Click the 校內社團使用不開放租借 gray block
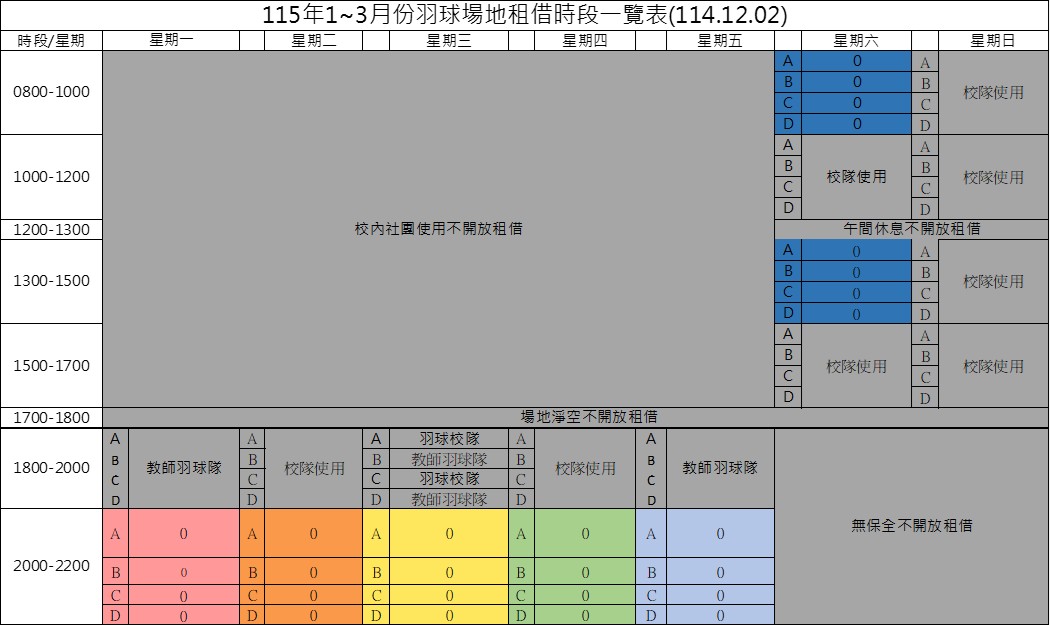Image resolution: width=1050 pixels, height=626 pixels. point(438,229)
